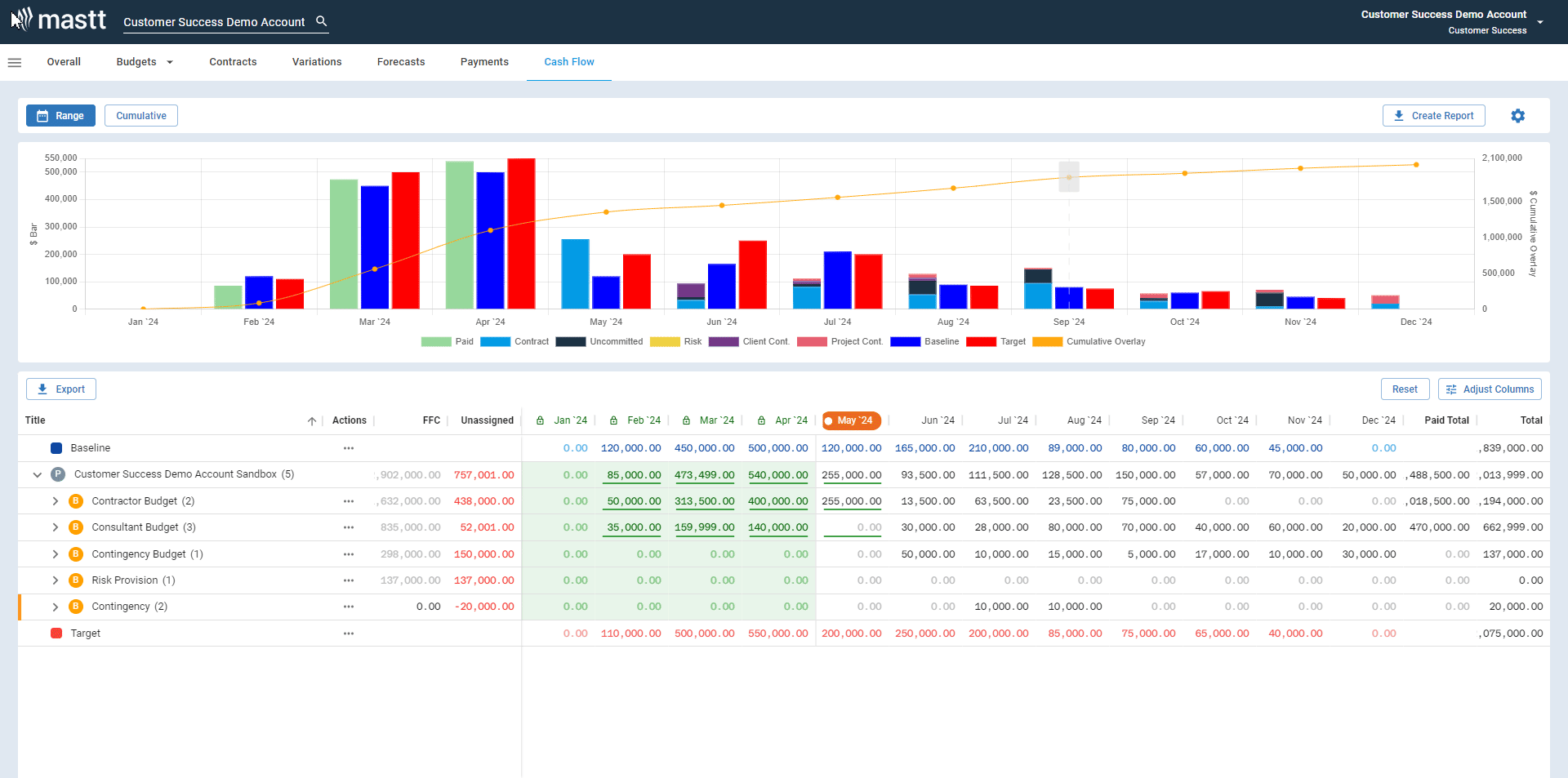
Task: Click the selected May '24 column header
Action: (x=851, y=420)
